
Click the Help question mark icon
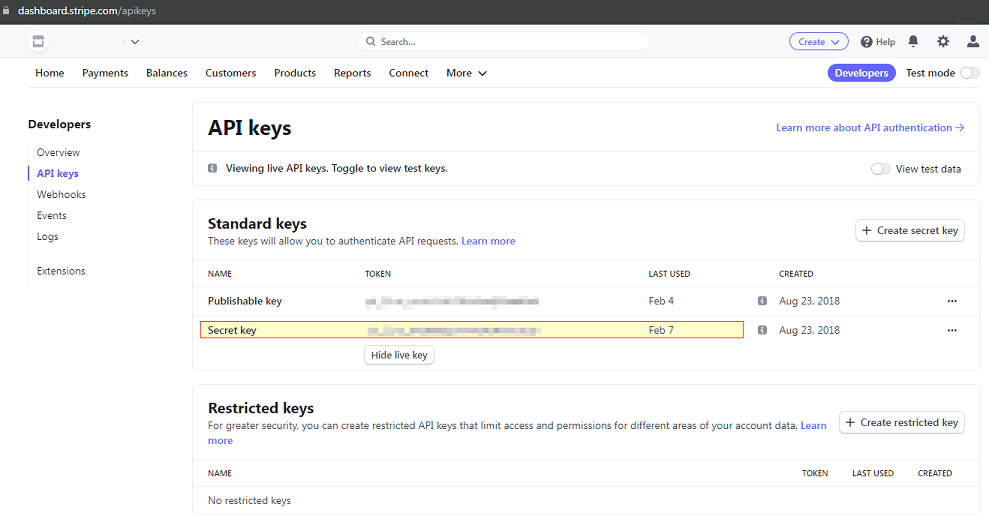point(866,42)
